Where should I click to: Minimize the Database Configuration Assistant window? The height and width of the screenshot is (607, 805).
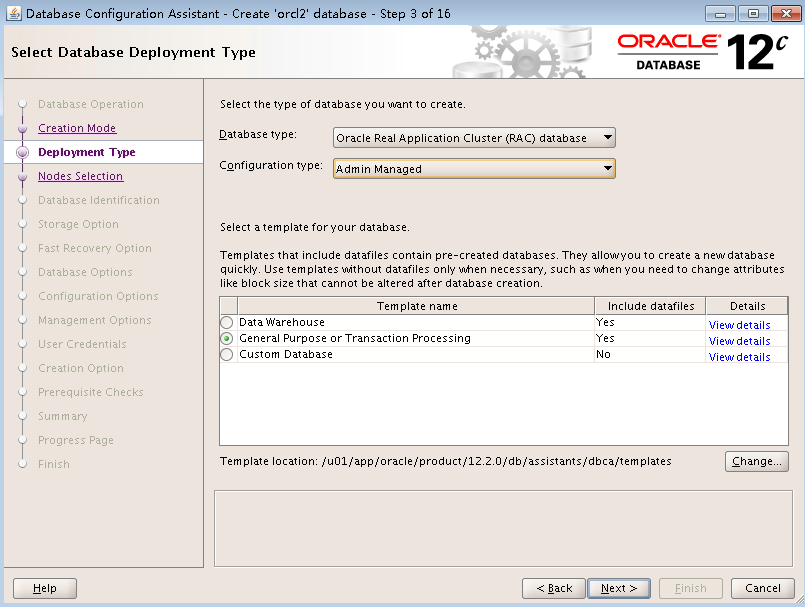click(x=721, y=13)
